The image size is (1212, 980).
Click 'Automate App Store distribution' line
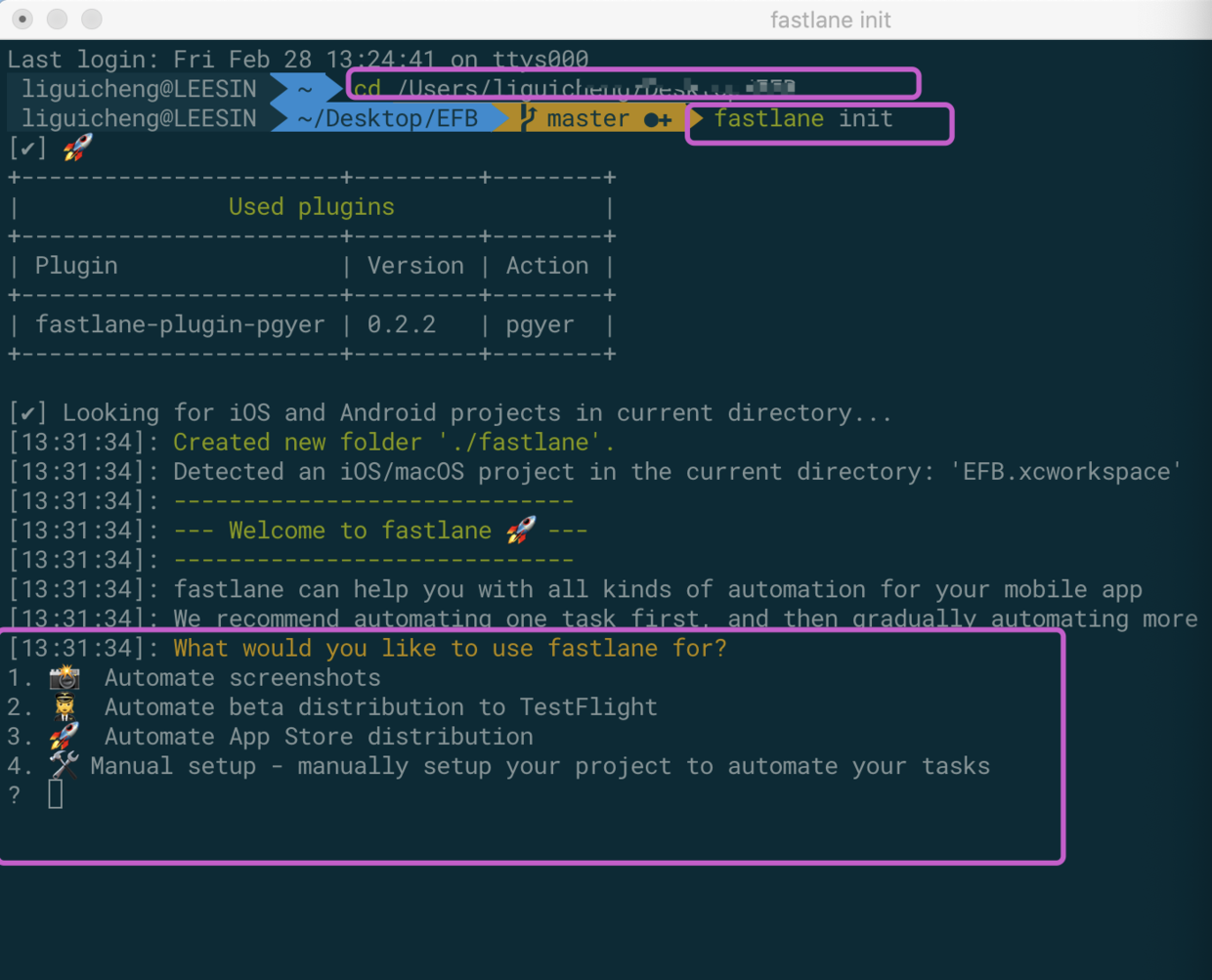point(319,736)
